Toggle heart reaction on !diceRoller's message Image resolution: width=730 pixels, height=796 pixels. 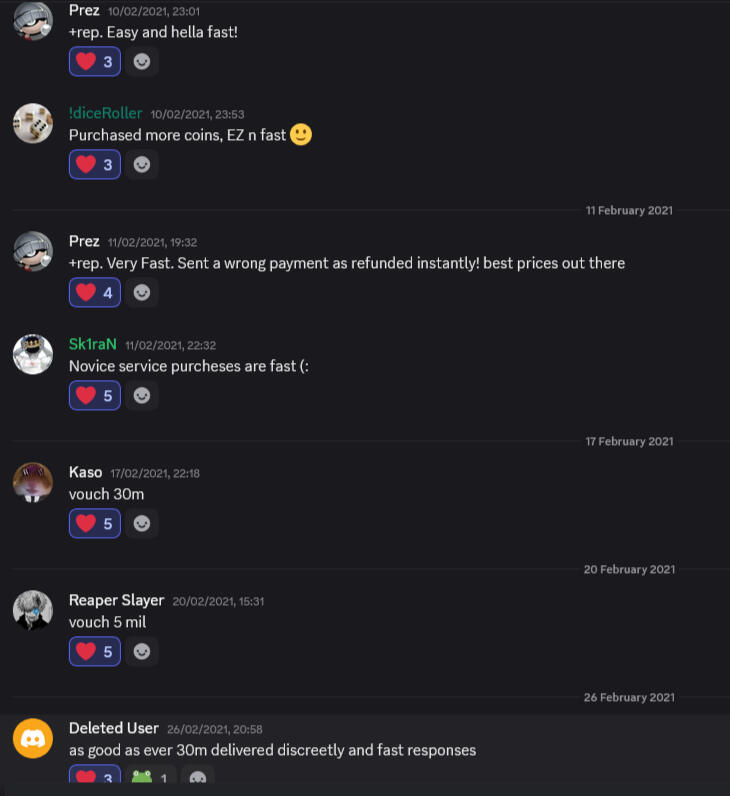(x=95, y=163)
